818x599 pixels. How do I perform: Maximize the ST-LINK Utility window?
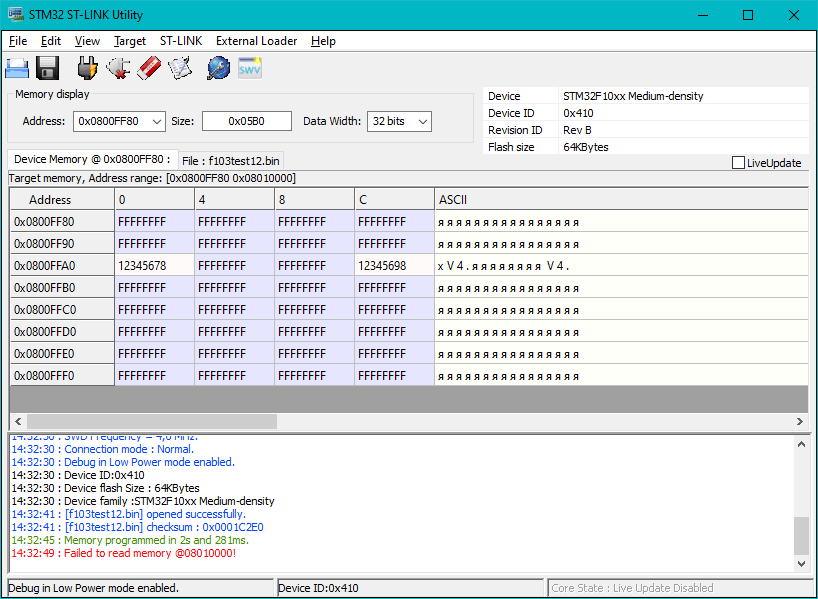coord(748,15)
